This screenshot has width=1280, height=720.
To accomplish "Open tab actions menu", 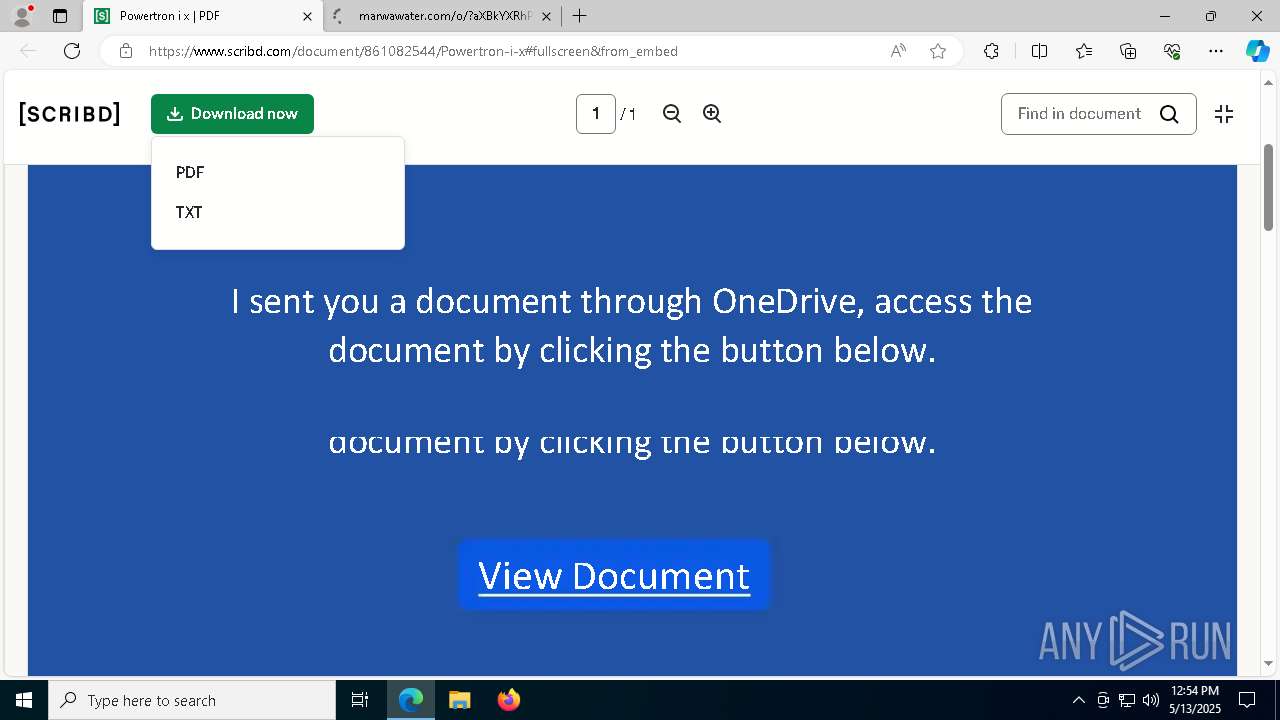I will pyautogui.click(x=60, y=16).
